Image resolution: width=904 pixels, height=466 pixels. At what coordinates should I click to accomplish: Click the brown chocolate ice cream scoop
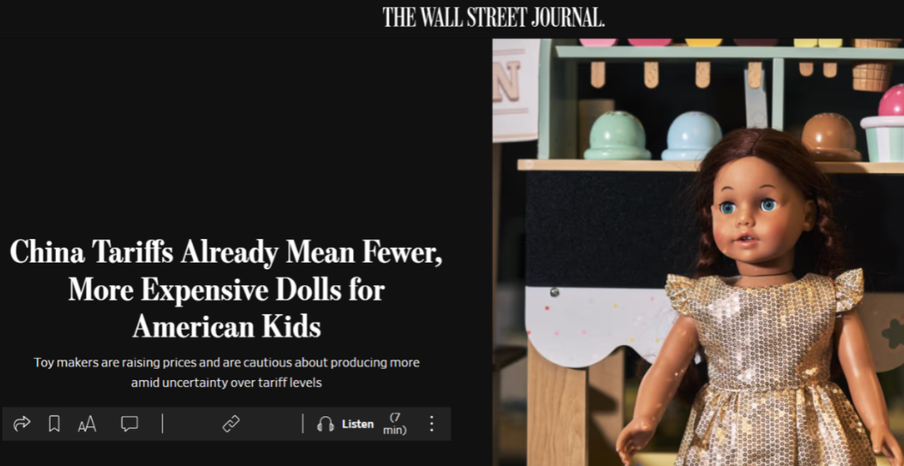[831, 137]
